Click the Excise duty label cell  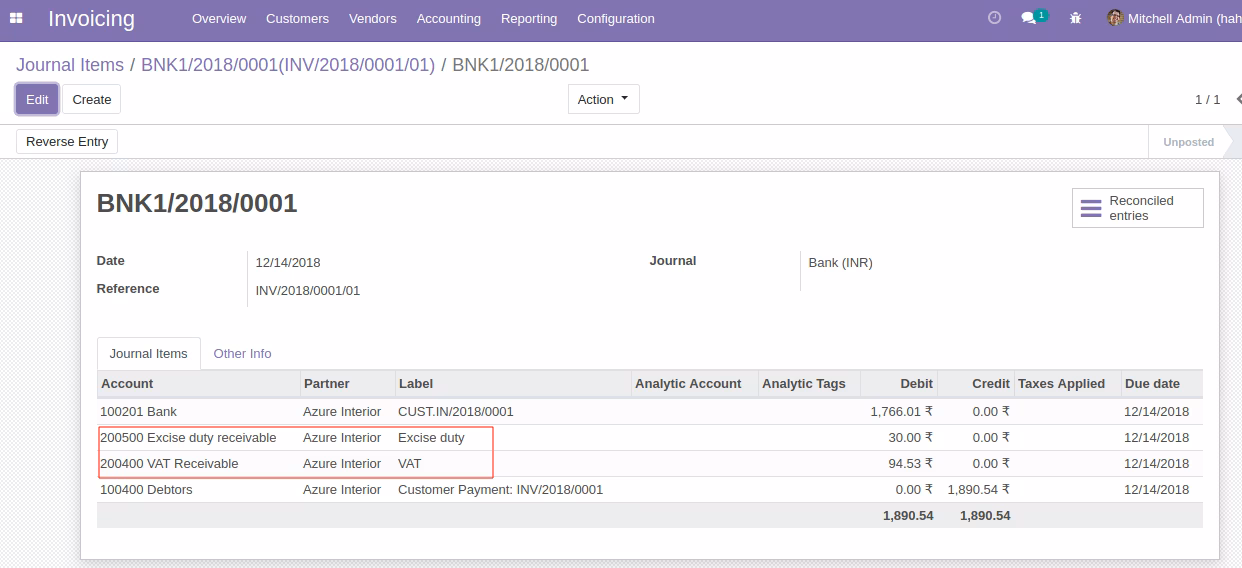431,438
